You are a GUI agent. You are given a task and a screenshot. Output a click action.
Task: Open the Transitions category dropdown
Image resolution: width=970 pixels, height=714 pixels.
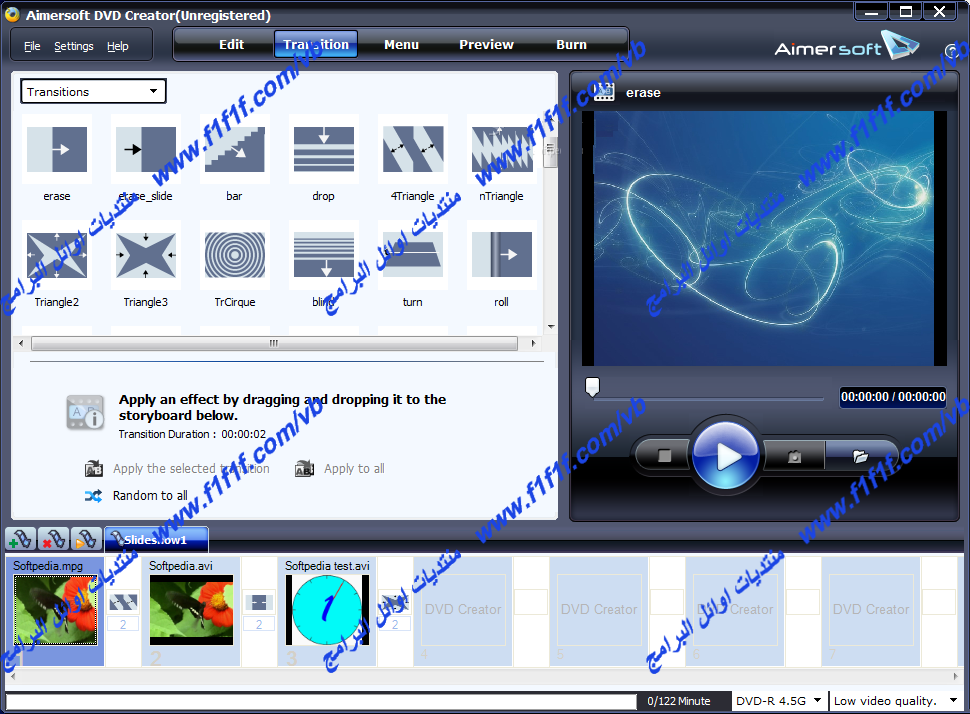[93, 92]
